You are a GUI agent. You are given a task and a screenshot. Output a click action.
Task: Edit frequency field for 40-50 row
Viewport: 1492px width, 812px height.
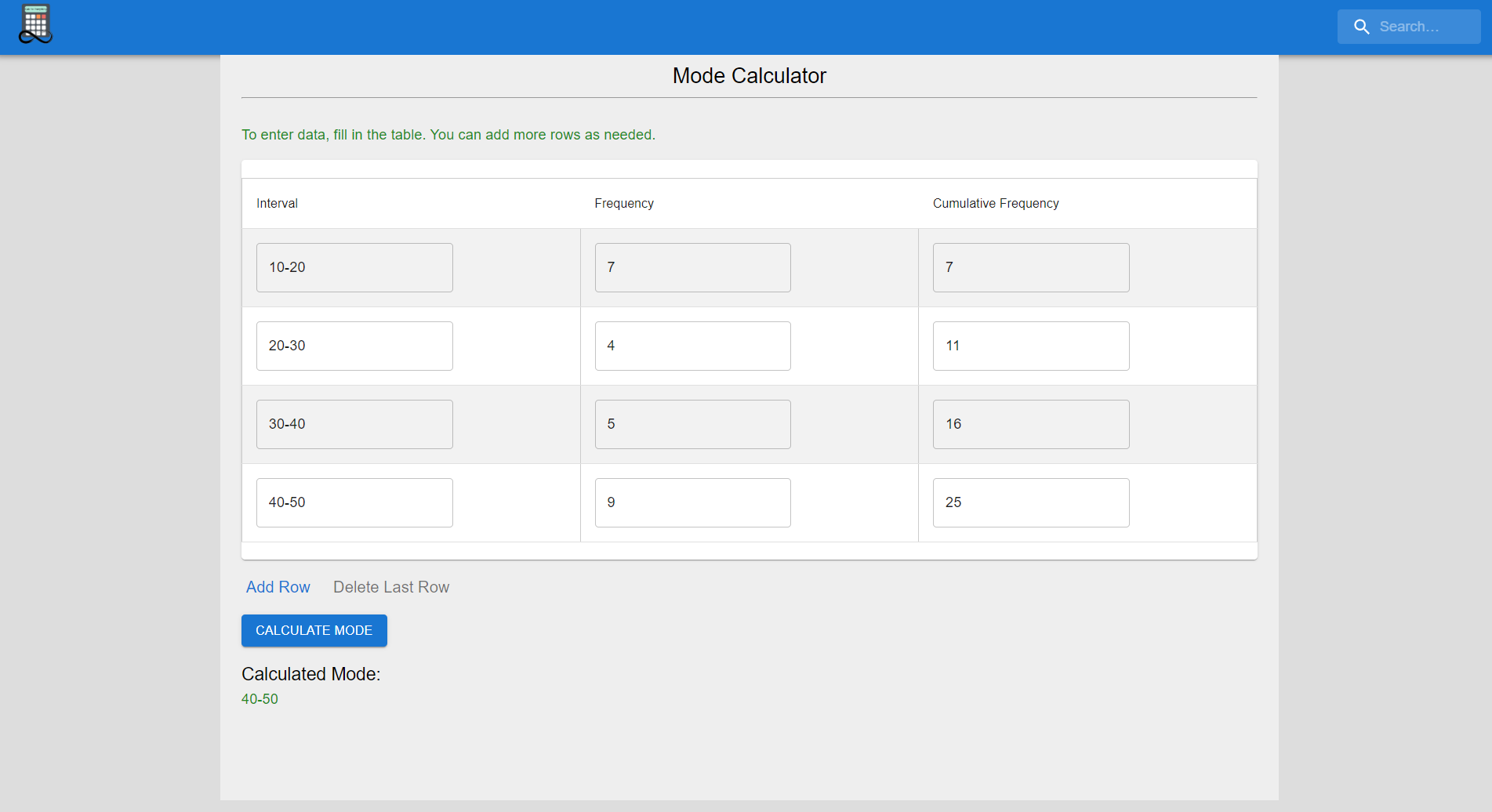(x=692, y=502)
